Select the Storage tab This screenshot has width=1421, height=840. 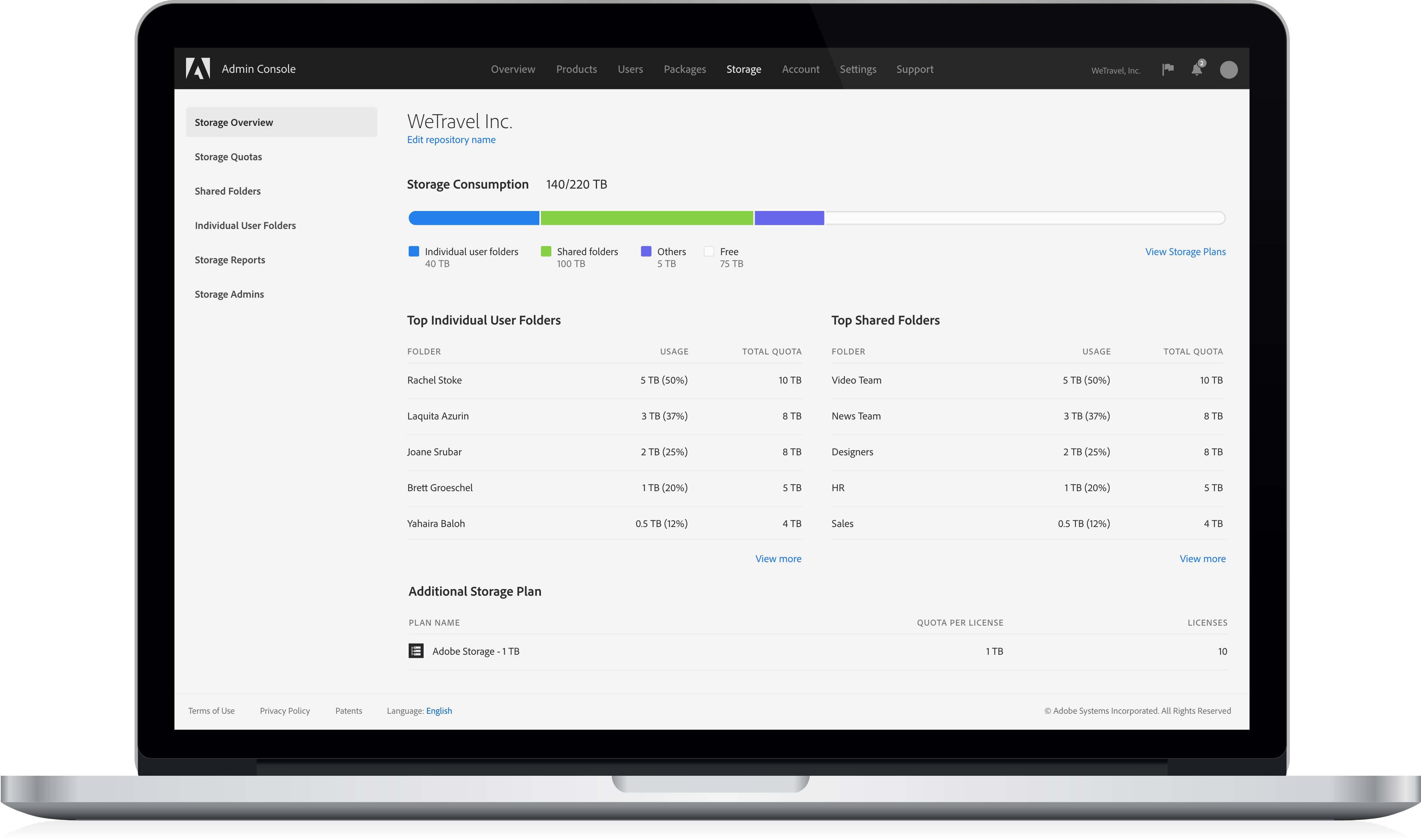tap(743, 69)
